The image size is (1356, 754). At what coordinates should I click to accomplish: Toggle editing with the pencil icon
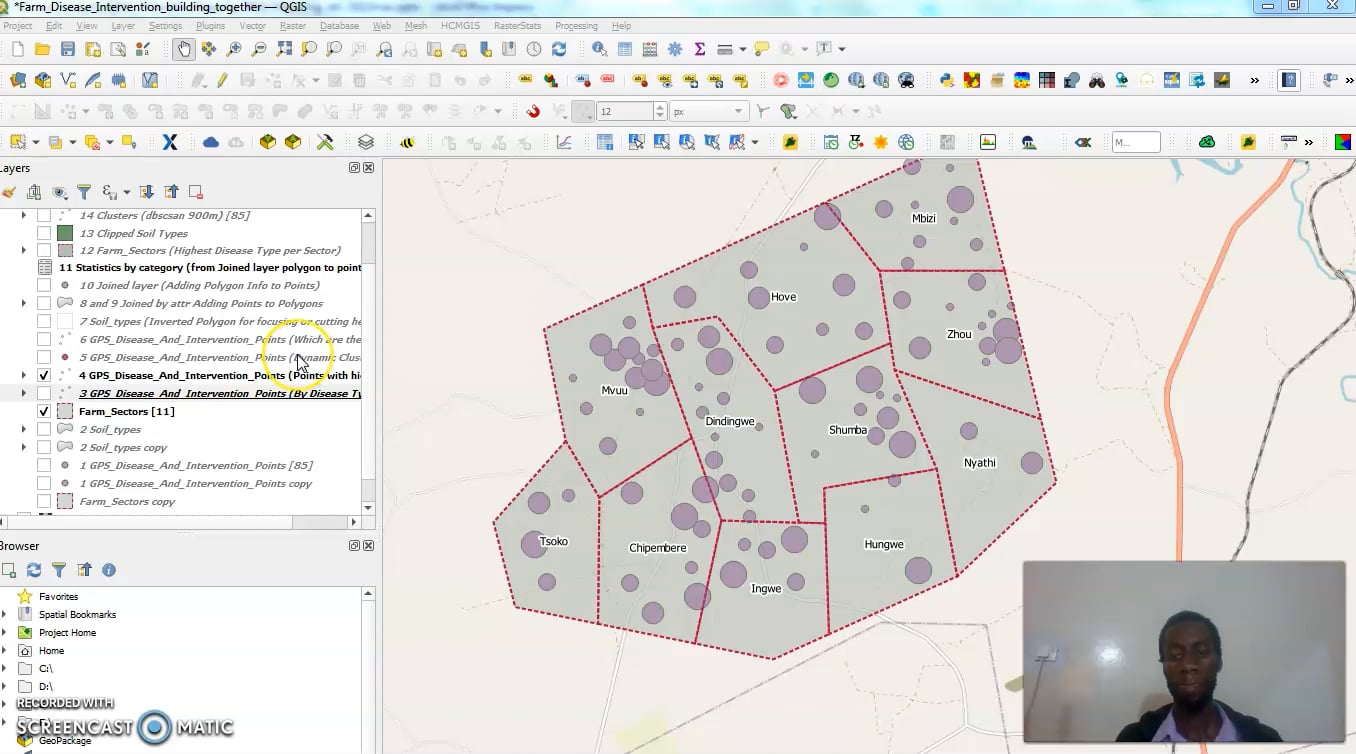[x=222, y=80]
